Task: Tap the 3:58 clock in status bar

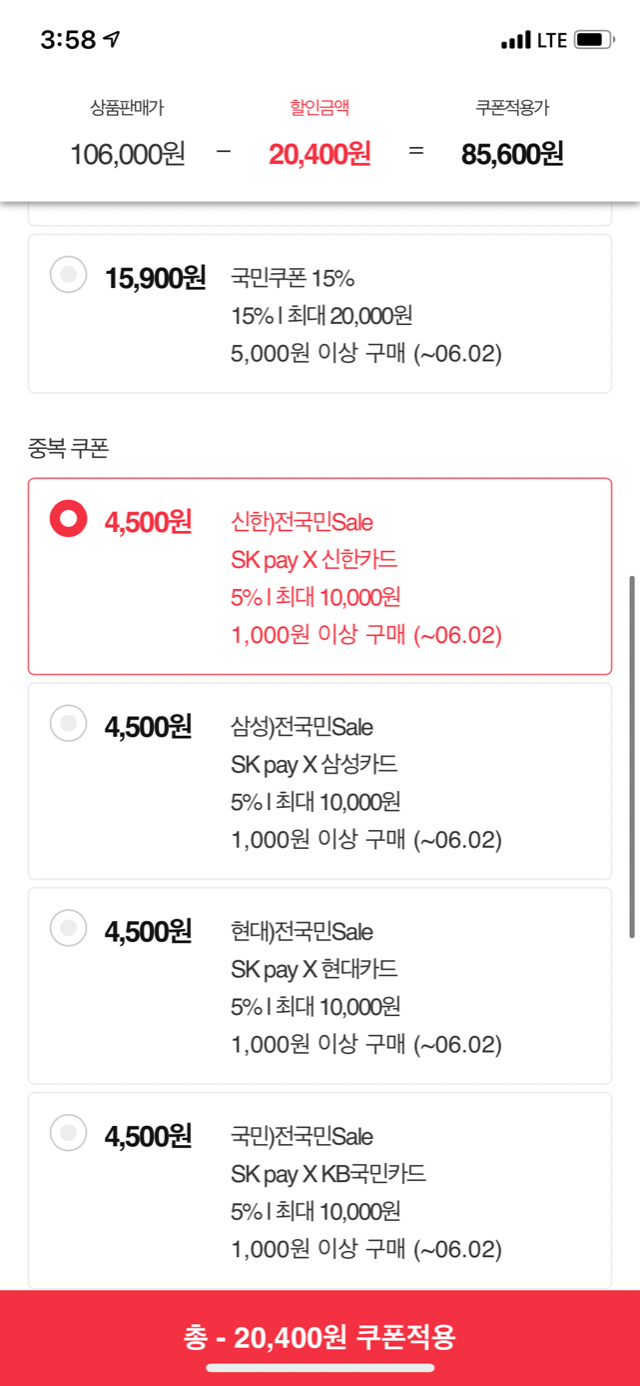Action: point(68,40)
